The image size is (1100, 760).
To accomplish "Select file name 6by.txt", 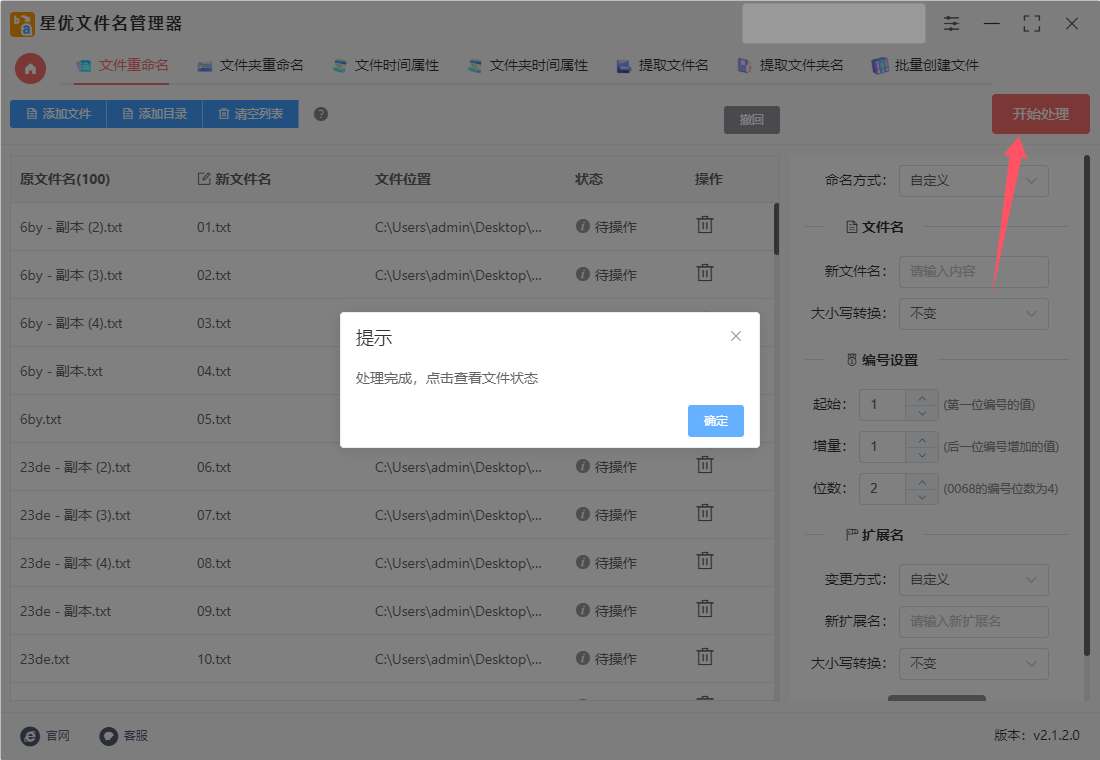I will (x=41, y=419).
